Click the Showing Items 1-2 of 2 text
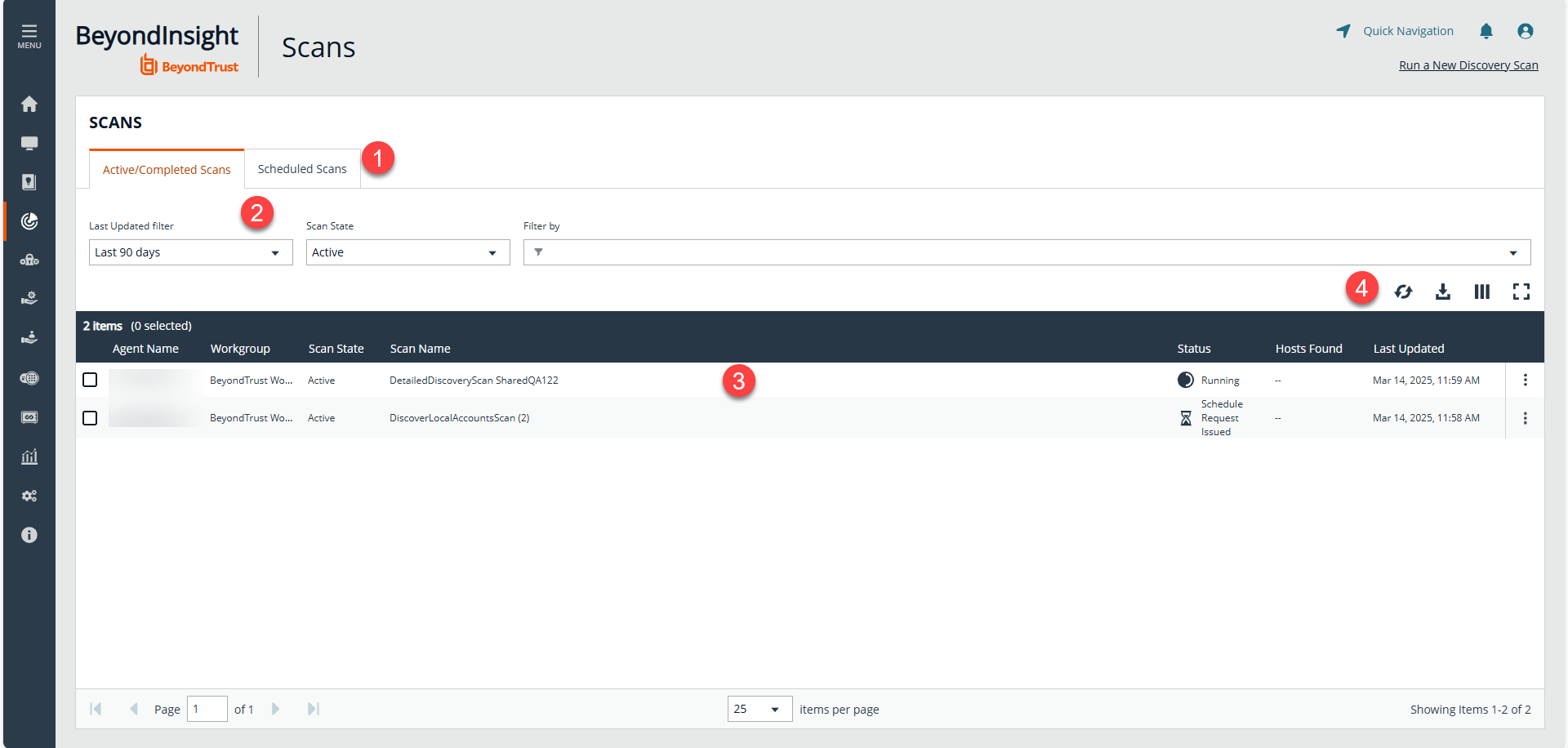Screen dimensions: 1568x748 (1471, 710)
